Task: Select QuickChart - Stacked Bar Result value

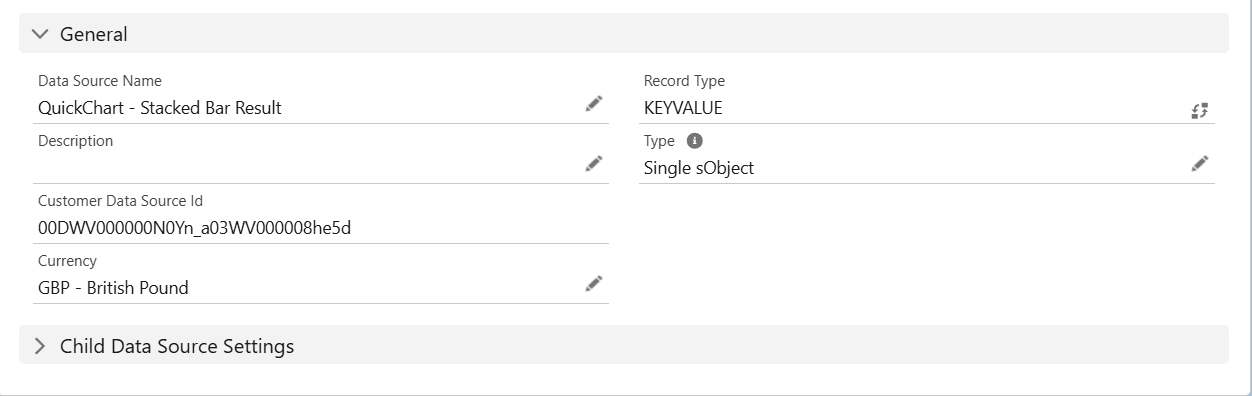Action: point(160,108)
